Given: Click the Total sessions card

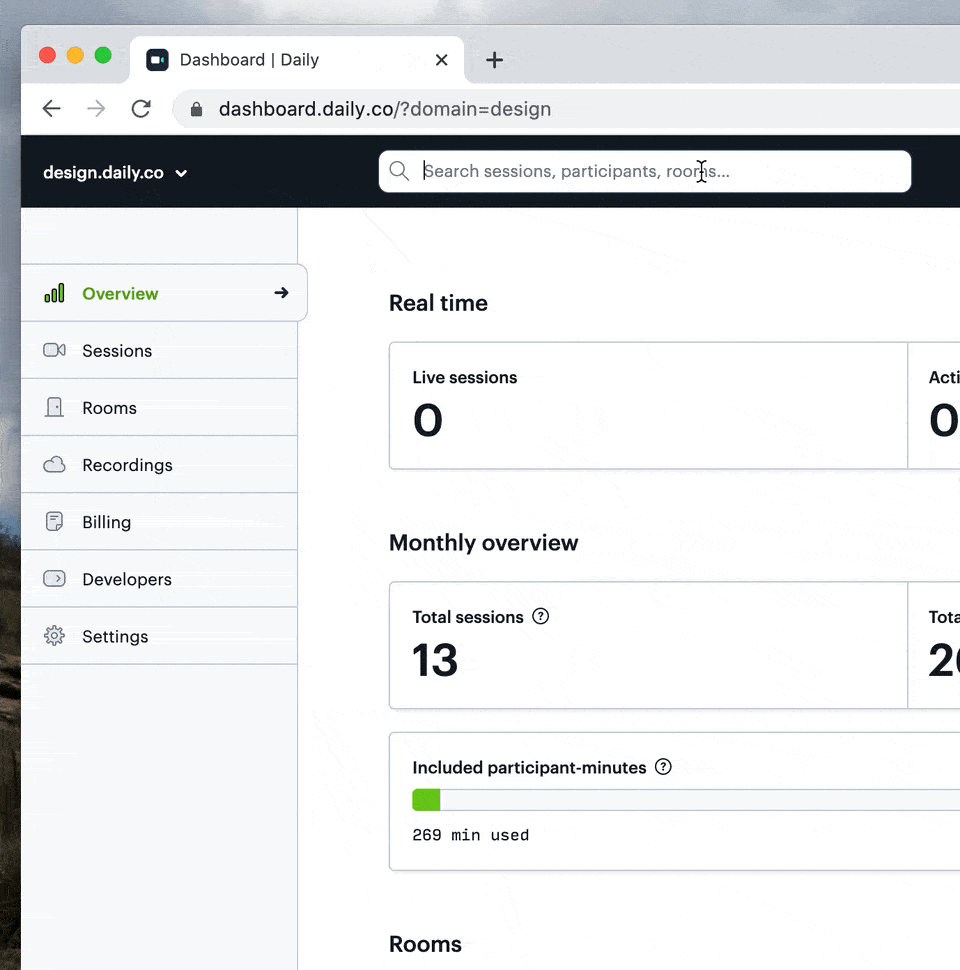Looking at the screenshot, I should [648, 645].
